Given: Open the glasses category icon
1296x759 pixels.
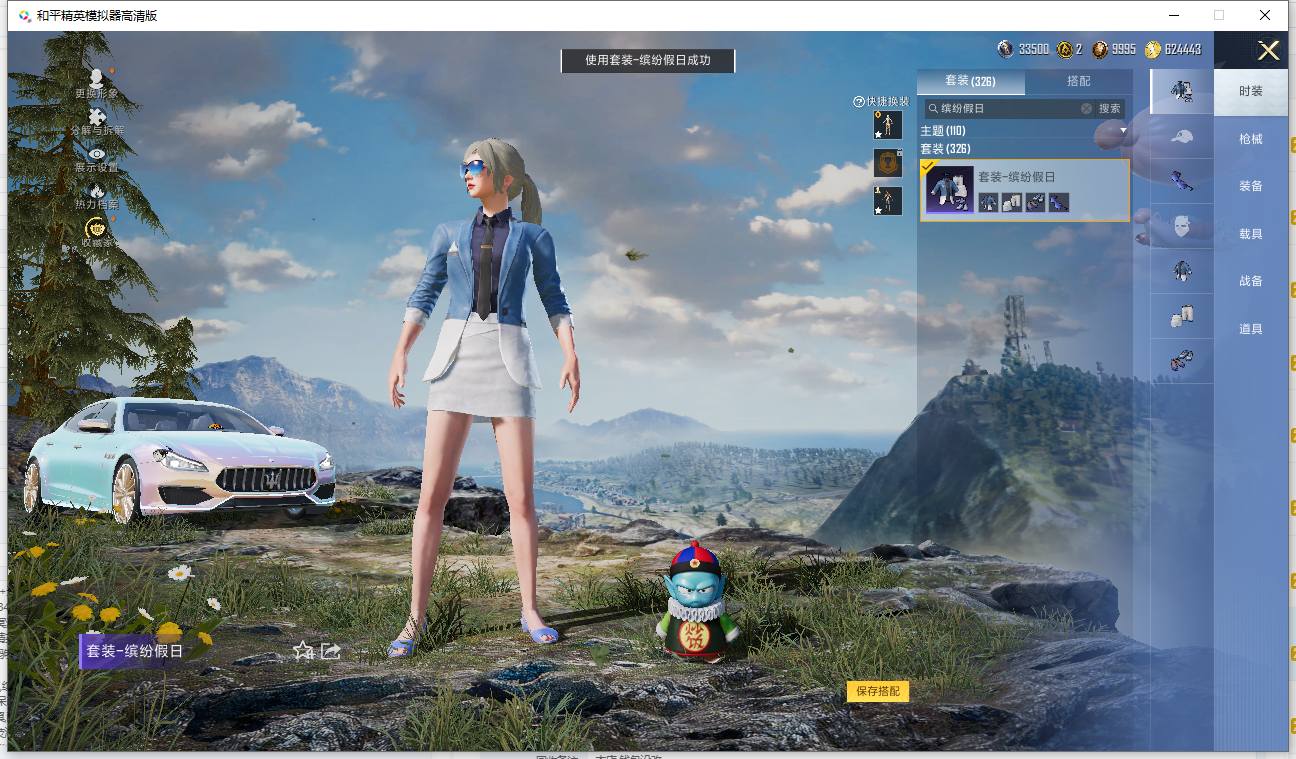Looking at the screenshot, I should pyautogui.click(x=1182, y=181).
